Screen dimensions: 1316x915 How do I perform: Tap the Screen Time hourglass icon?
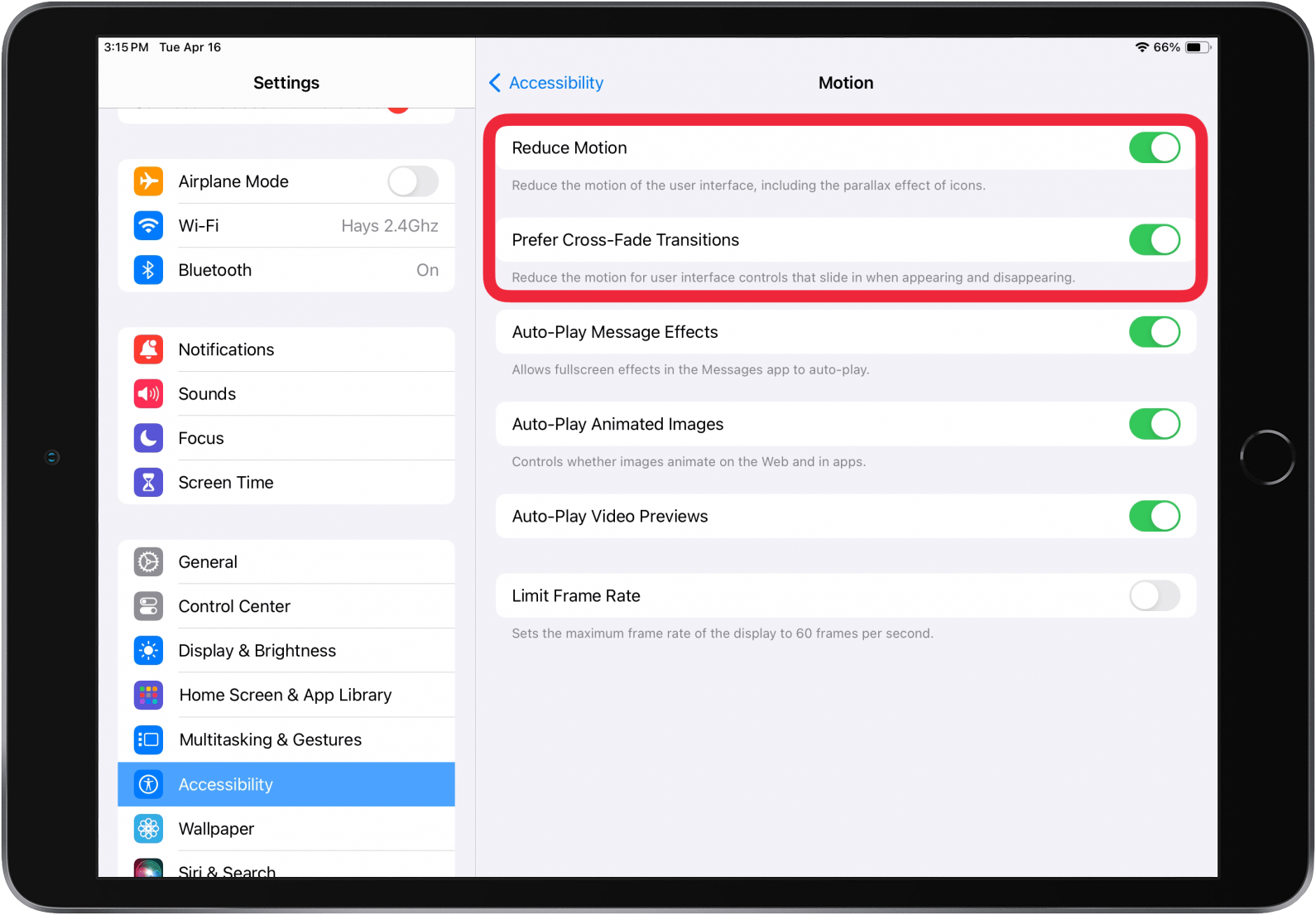(x=148, y=483)
